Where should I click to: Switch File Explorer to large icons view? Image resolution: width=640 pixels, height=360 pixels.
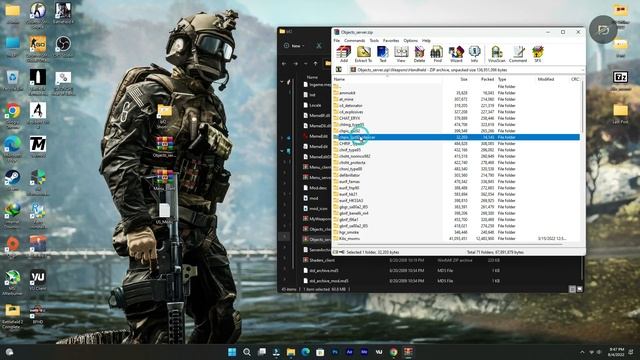pos(580,289)
